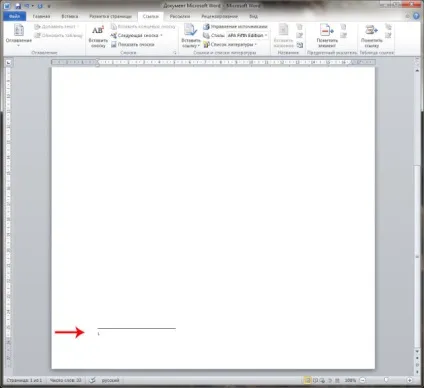The image size is (424, 388).
Task: Switch to Рассылки tab
Action: coord(180,16)
